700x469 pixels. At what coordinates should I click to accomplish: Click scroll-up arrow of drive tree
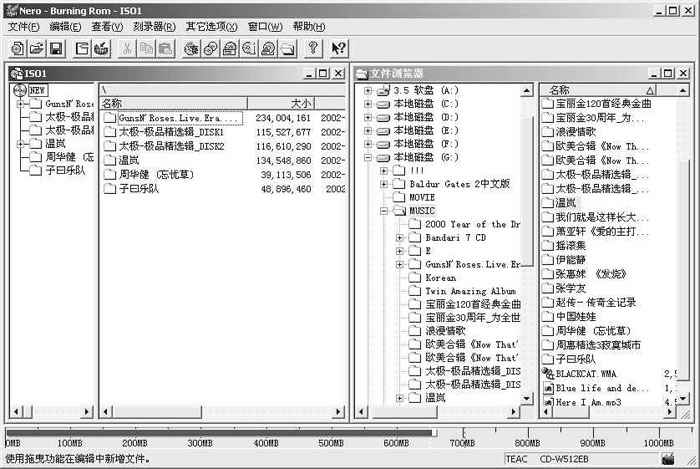tap(527, 91)
